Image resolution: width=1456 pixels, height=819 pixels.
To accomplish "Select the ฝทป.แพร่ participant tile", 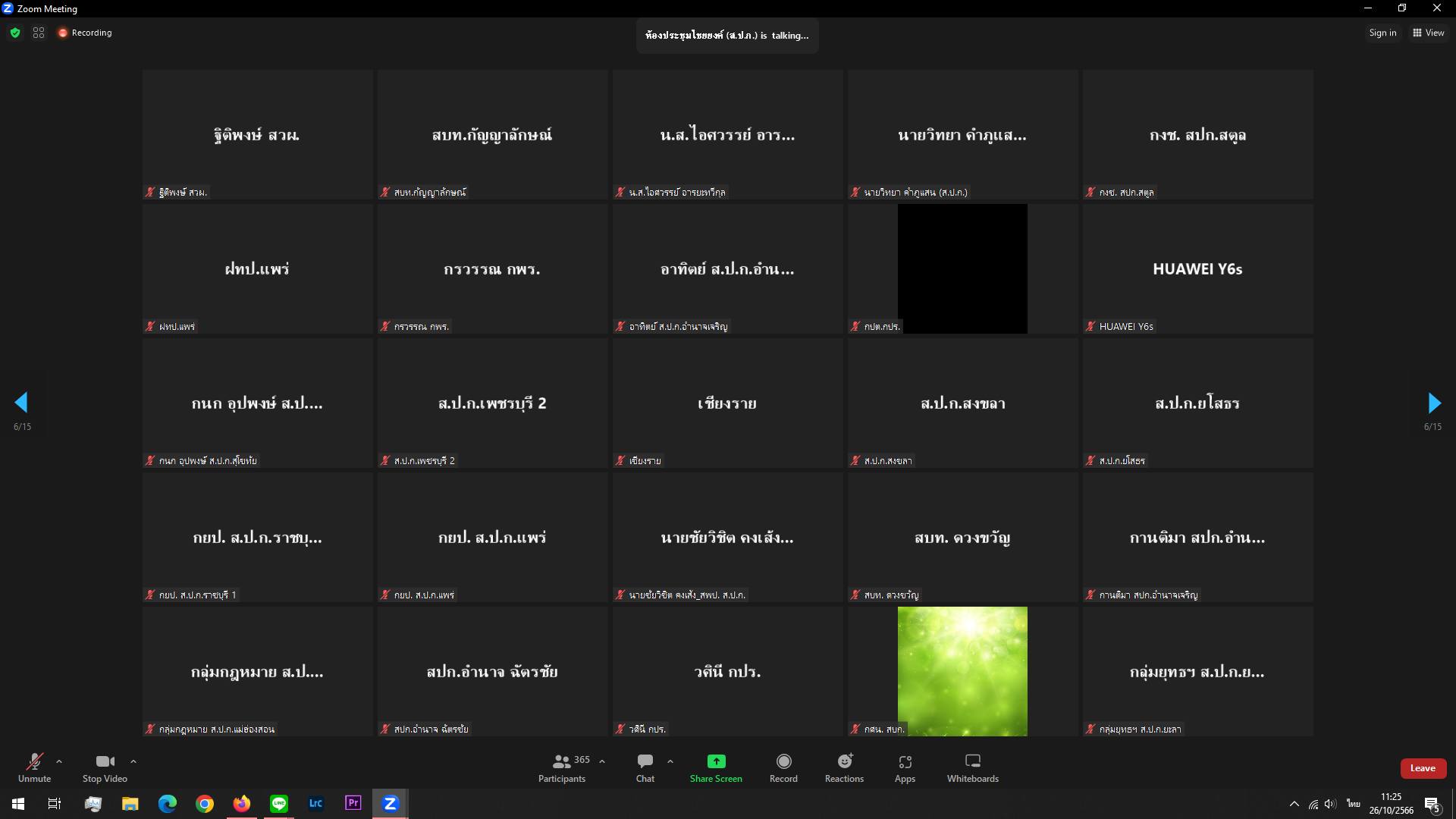I will tap(257, 268).
